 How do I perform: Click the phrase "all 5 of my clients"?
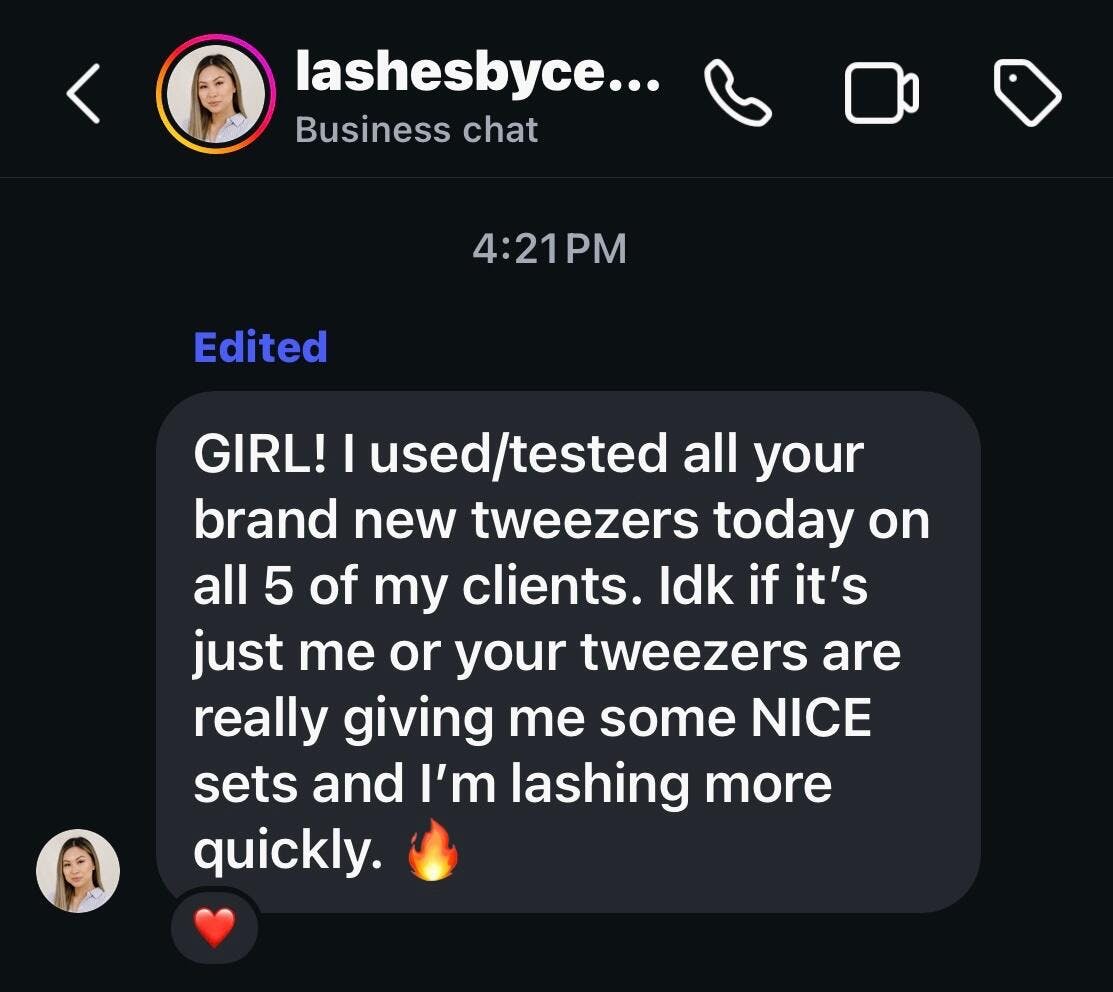[410, 587]
